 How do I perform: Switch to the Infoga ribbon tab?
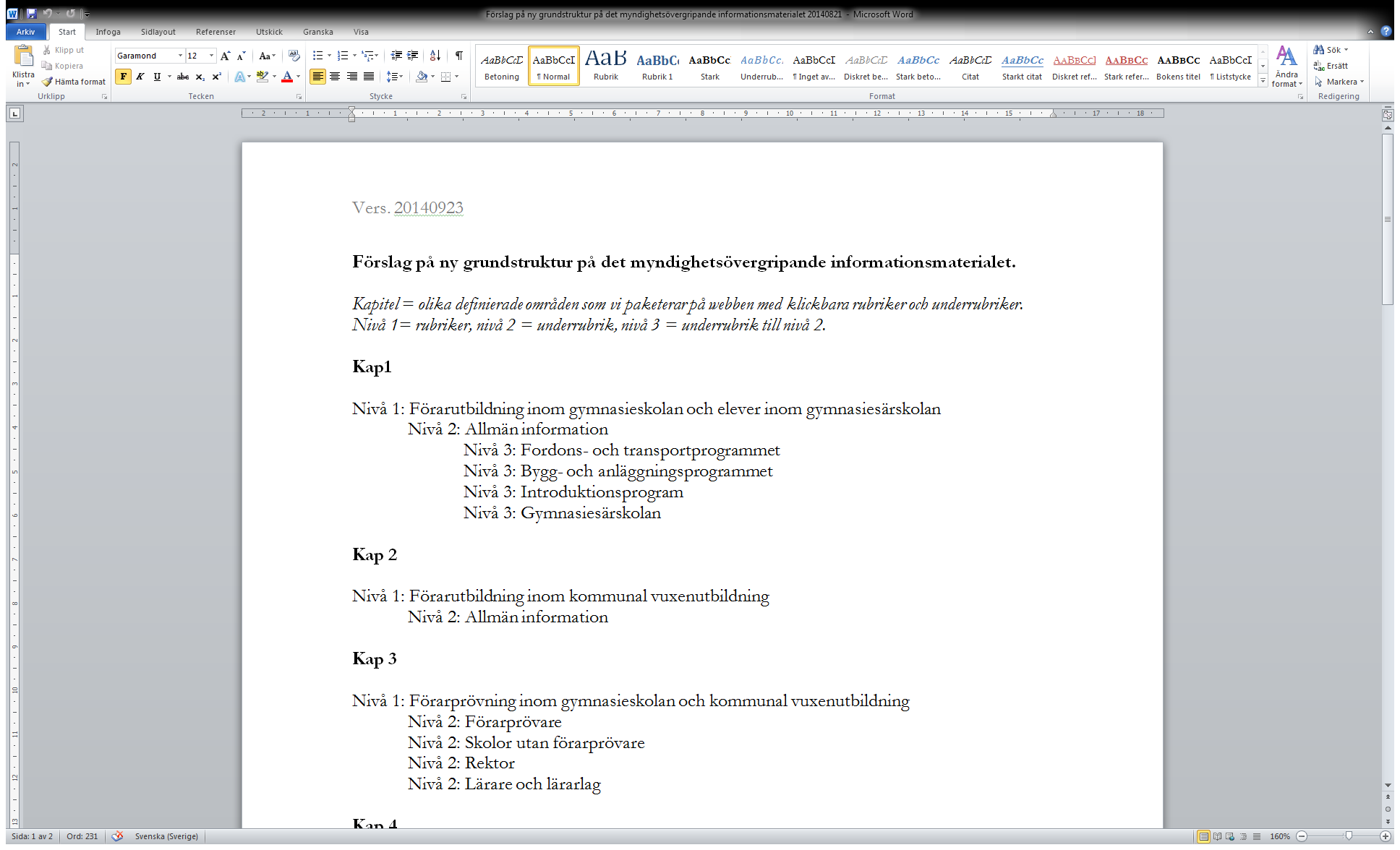pos(108,32)
